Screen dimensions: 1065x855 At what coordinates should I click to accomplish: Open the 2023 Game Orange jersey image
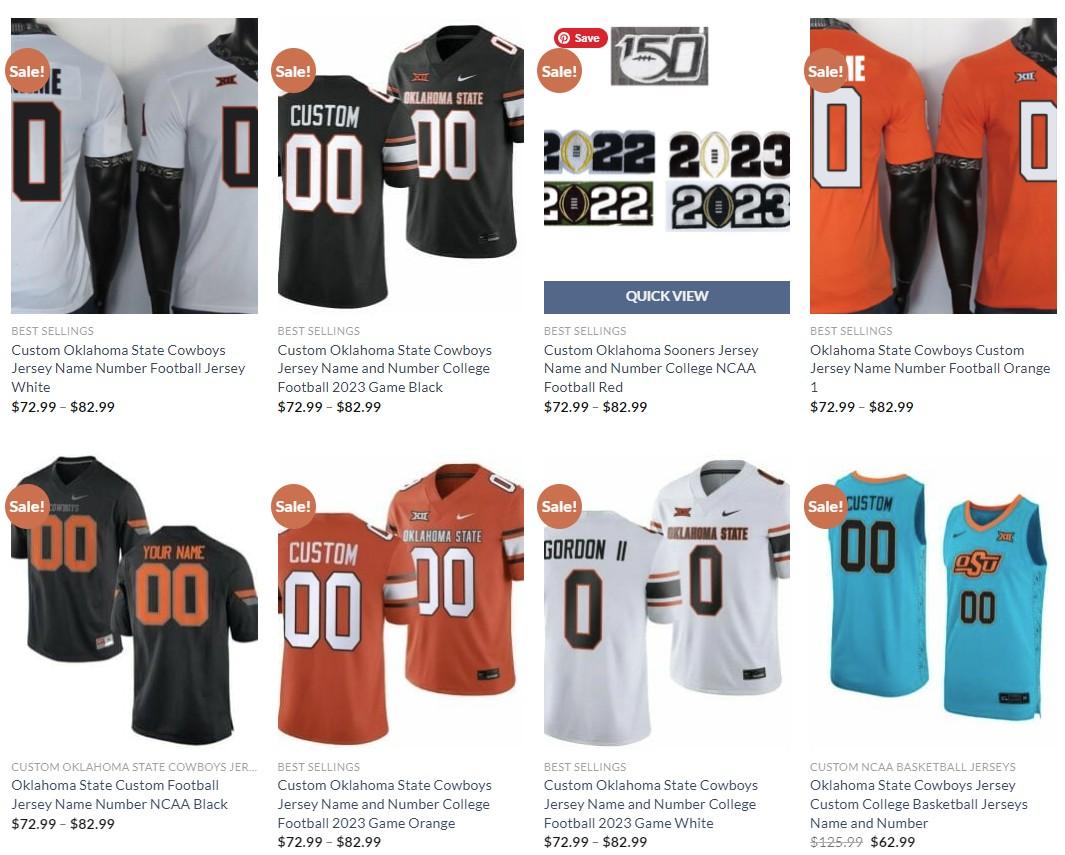click(401, 601)
